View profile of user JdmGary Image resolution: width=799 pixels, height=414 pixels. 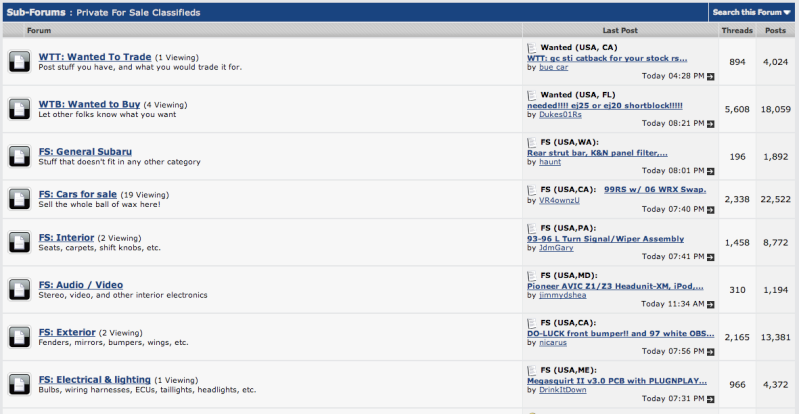[556, 248]
